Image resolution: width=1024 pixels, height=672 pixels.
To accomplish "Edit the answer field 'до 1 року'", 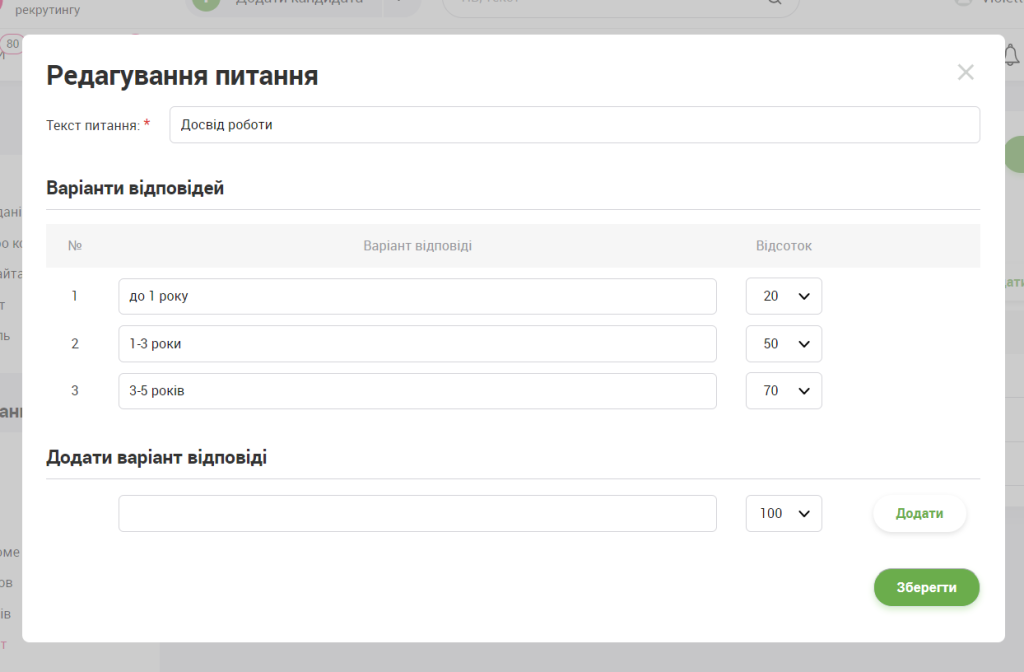I will (x=417, y=296).
